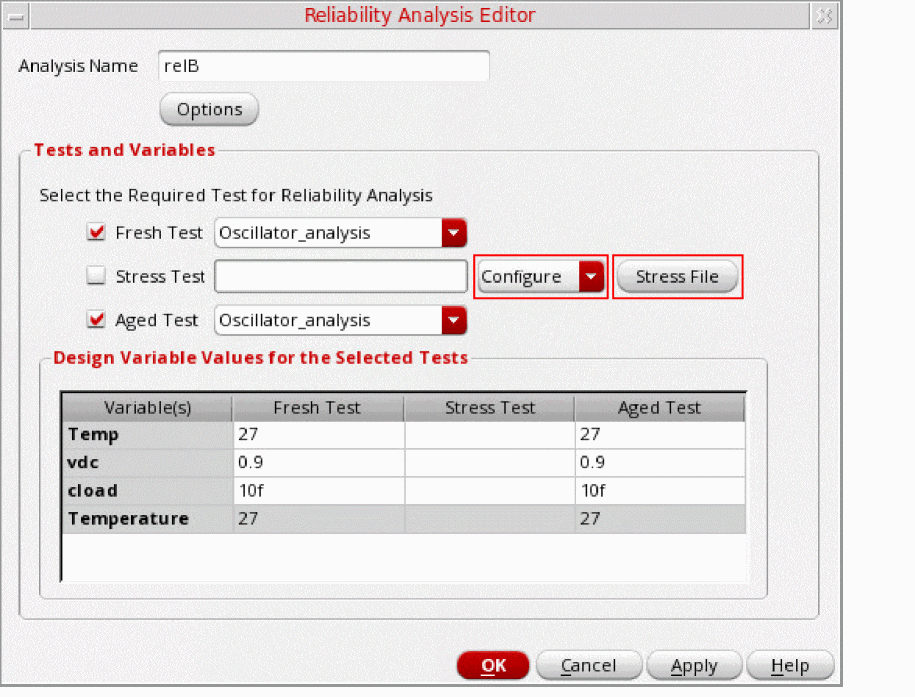Viewport: 915px width, 697px height.
Task: Enable the Fresh Test checkbox
Action: coord(97,233)
